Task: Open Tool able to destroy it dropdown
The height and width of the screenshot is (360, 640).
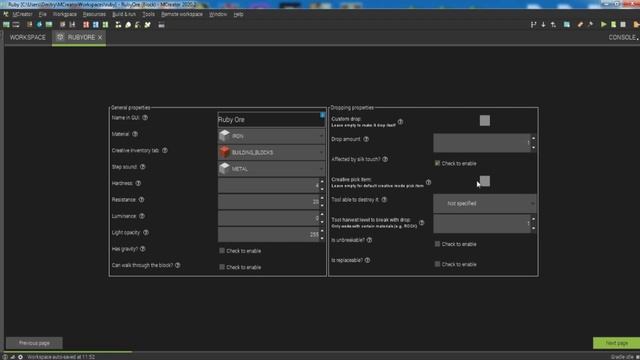Action: point(485,203)
